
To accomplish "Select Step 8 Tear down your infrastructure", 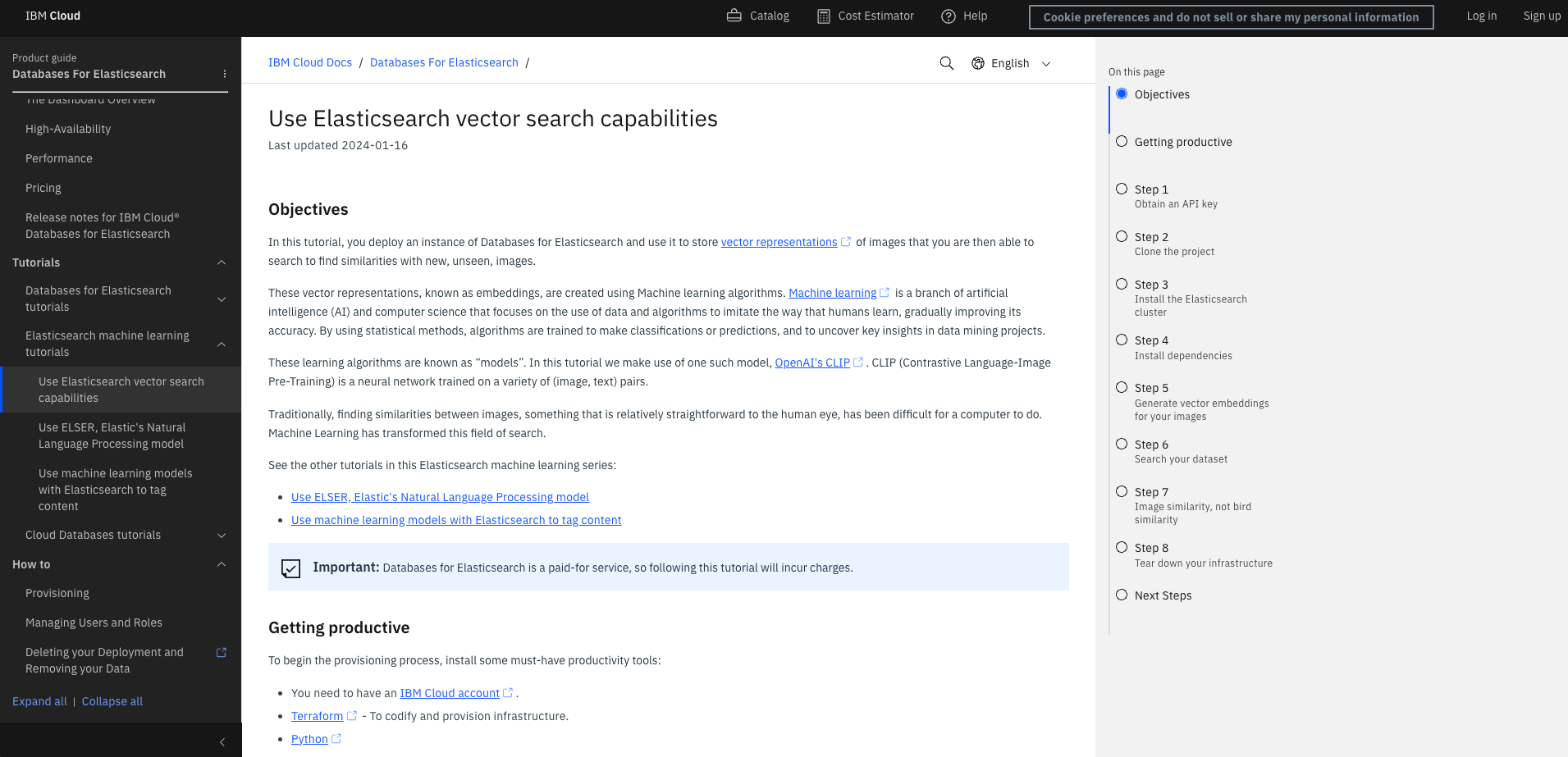I will tap(1122, 546).
